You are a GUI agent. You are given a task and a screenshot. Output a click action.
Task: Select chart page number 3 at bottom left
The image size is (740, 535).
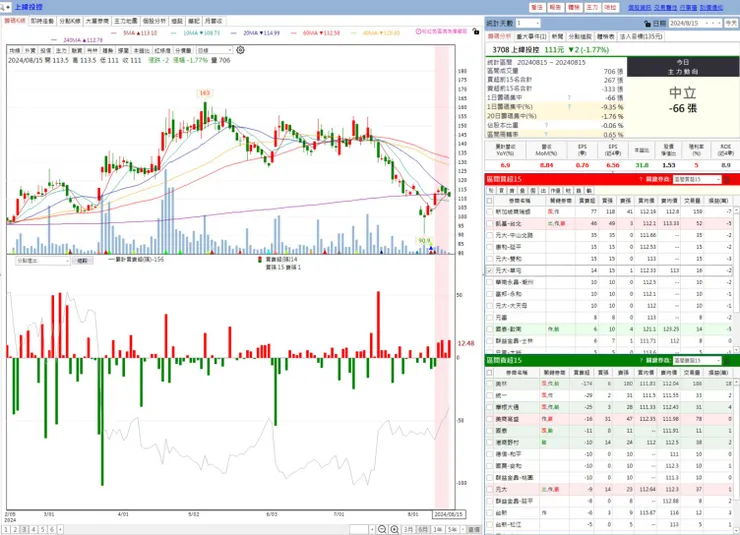24,530
